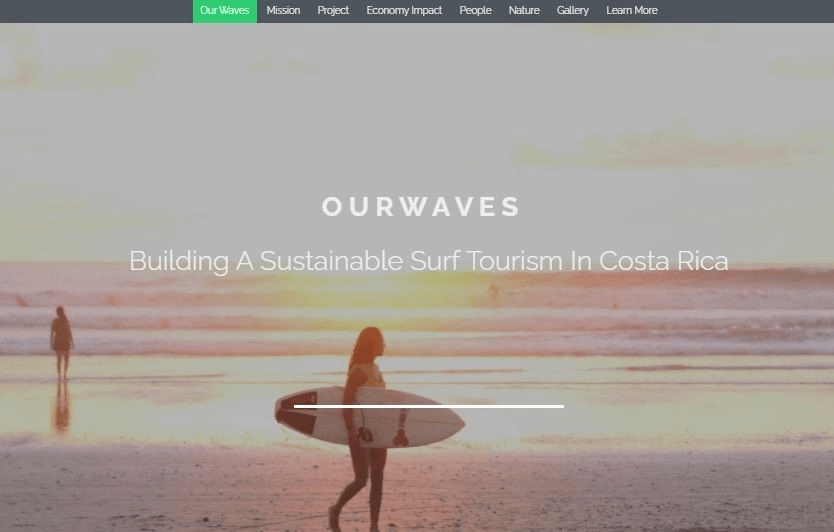Open the Gallery nav link

pos(572,11)
